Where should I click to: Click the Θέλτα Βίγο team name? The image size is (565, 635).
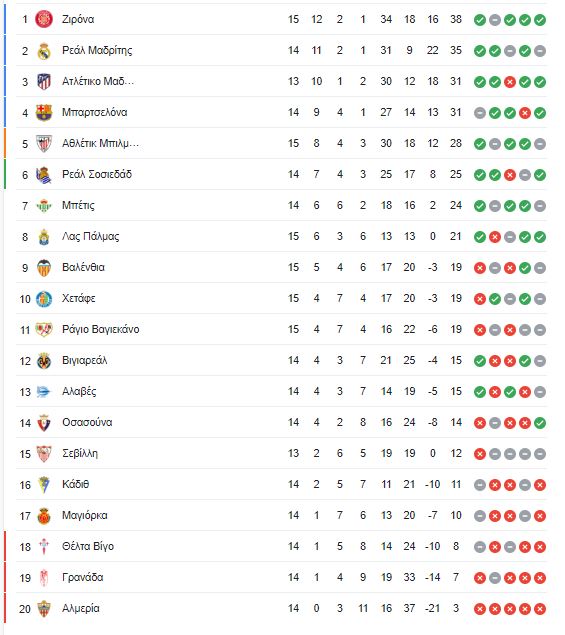point(88,546)
